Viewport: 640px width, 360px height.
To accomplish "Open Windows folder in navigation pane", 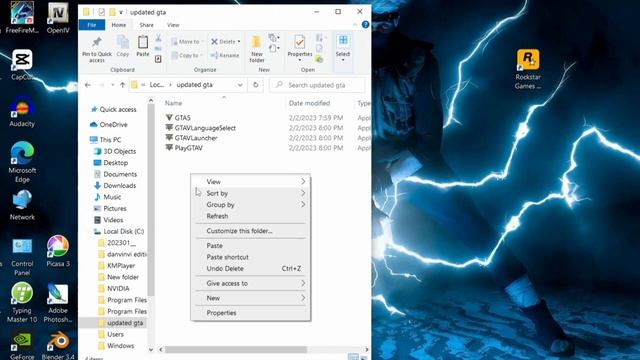I will [116, 346].
